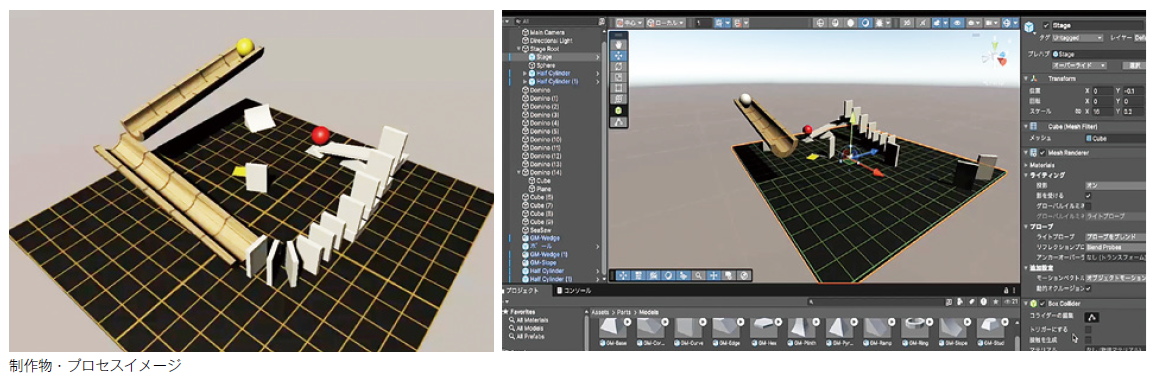Click the 2D view toggle in scene toolbar
Screen dimensions: 1155x382
point(907,23)
